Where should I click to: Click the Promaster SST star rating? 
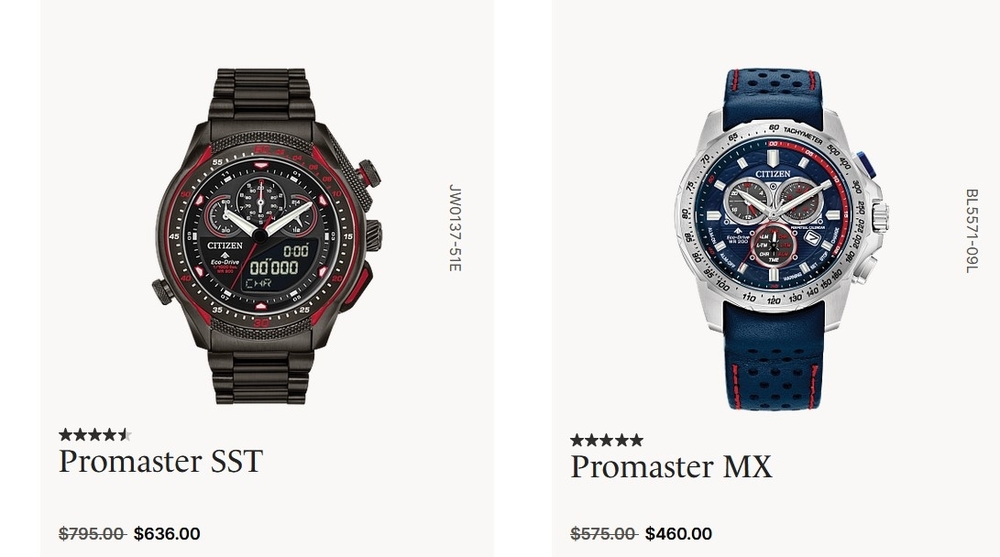(94, 435)
